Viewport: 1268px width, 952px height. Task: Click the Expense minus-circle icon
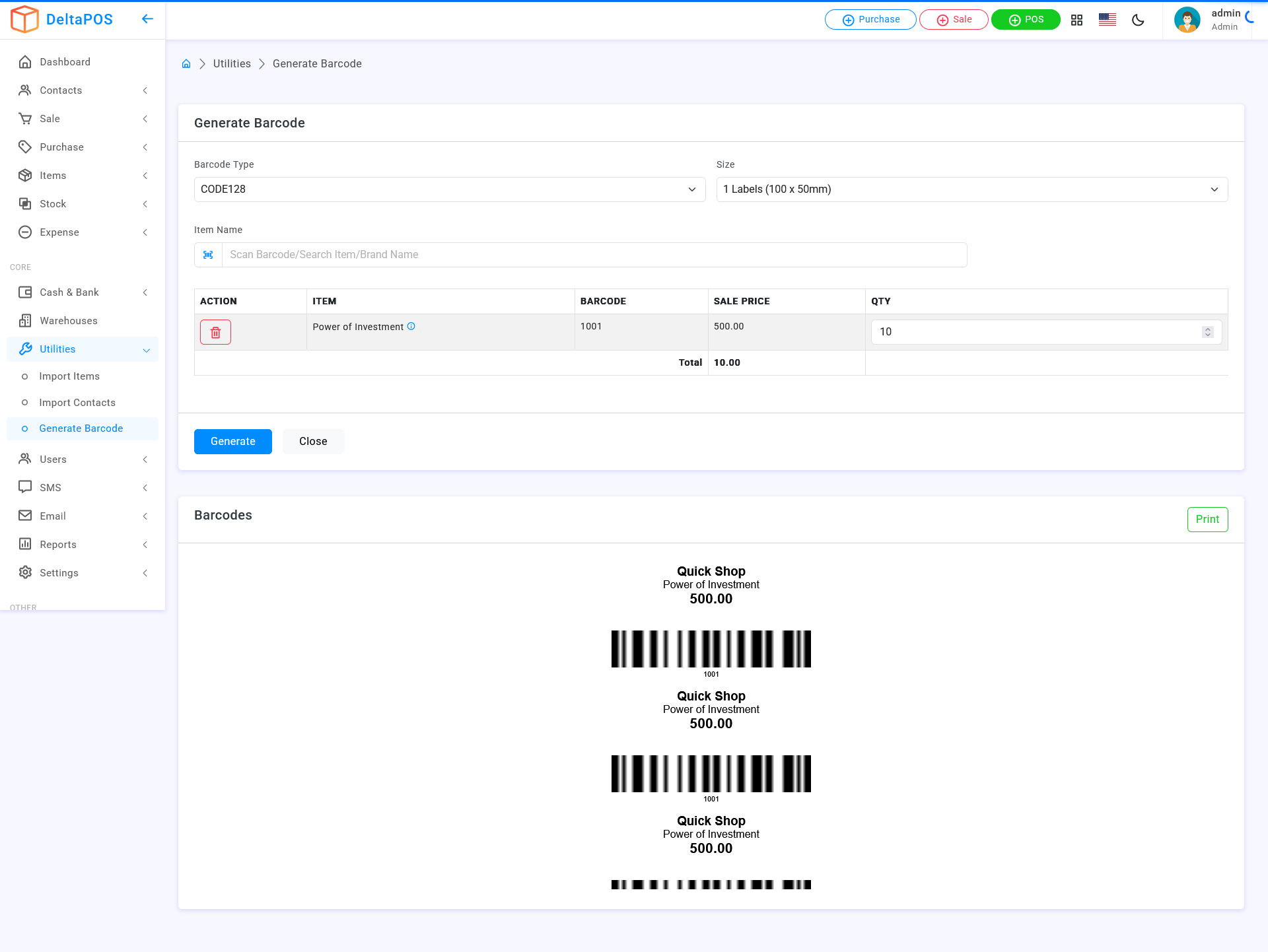coord(25,232)
